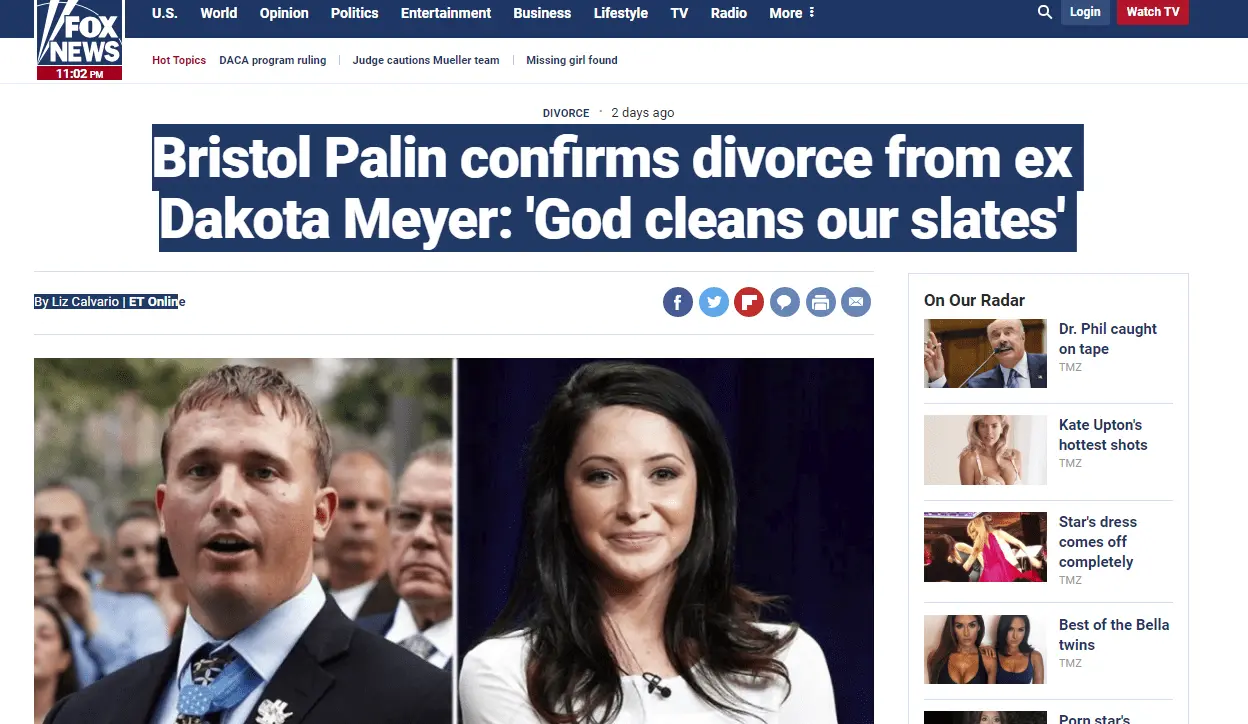Click the Fox News logo
The height and width of the screenshot is (724, 1248).
click(x=79, y=39)
